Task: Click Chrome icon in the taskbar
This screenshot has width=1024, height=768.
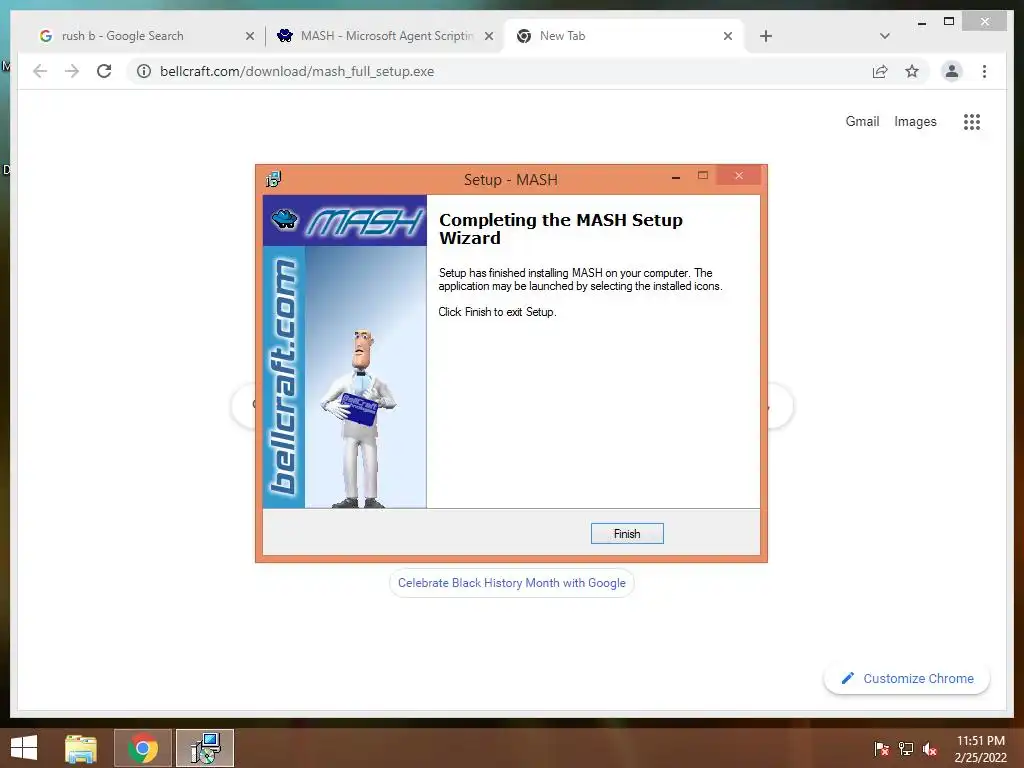Action: (x=143, y=748)
